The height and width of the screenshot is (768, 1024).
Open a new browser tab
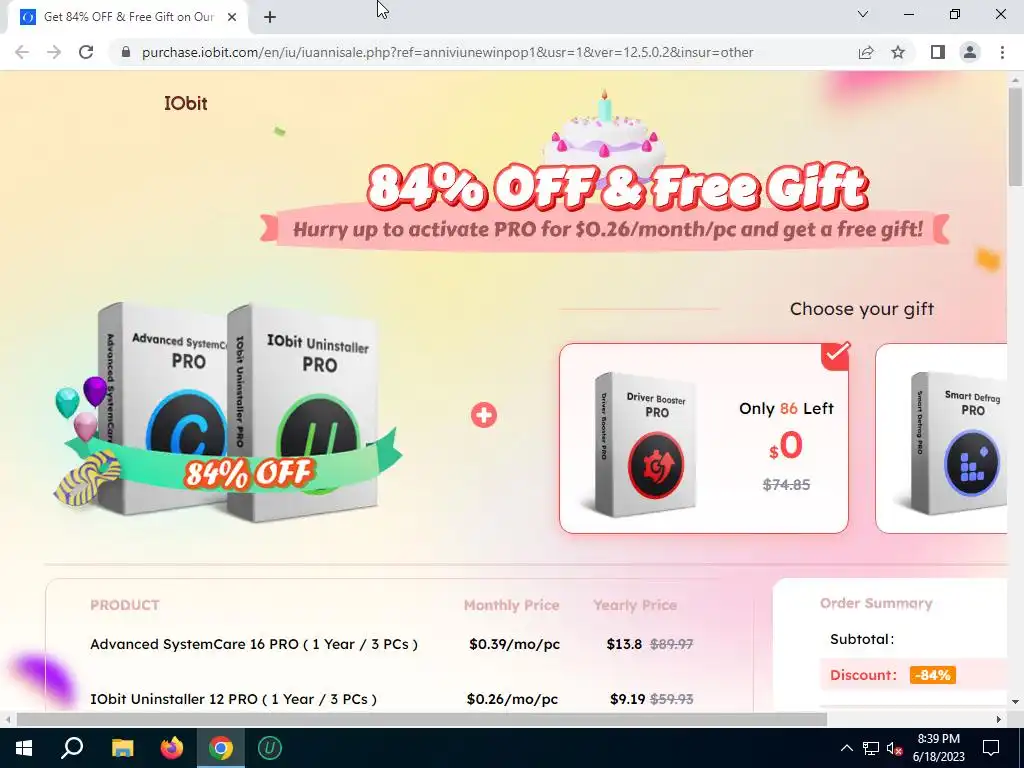(x=270, y=17)
